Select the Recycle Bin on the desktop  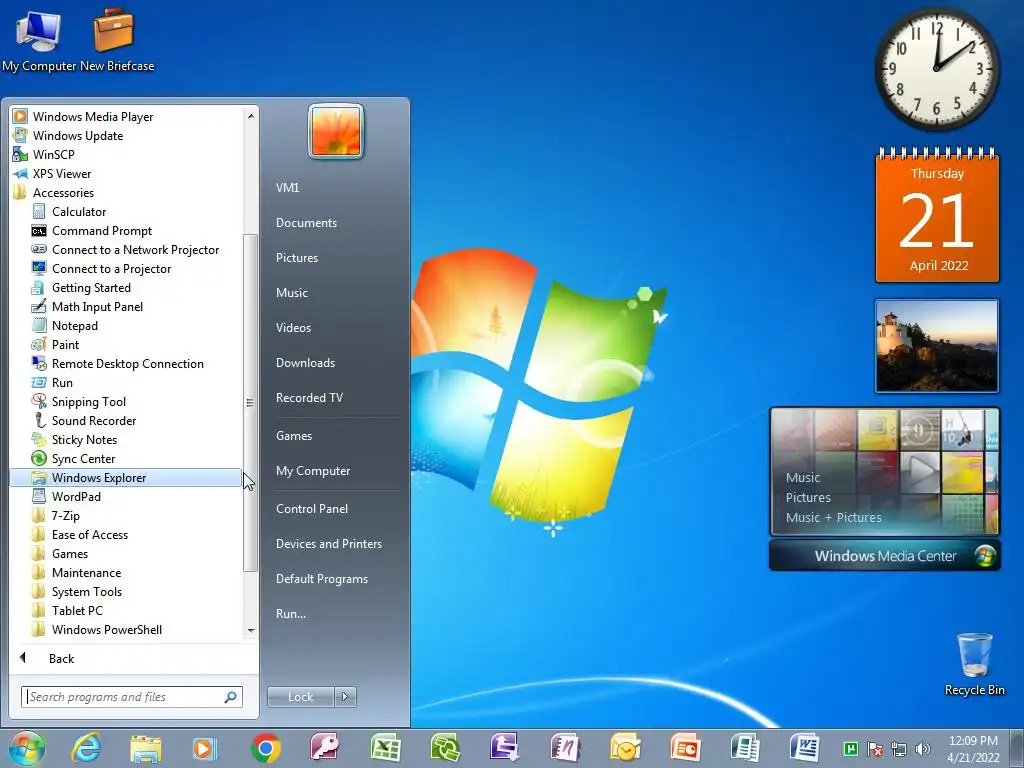point(974,664)
